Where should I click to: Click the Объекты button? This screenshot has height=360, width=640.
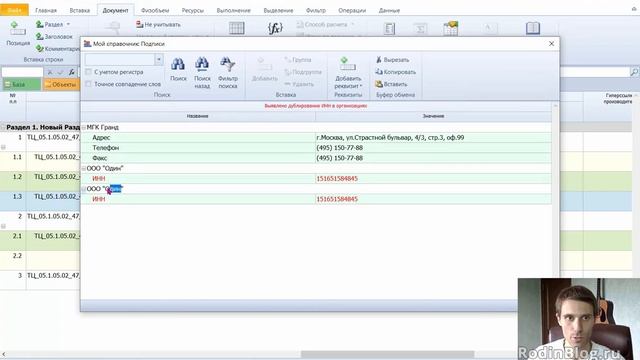[x=61, y=84]
